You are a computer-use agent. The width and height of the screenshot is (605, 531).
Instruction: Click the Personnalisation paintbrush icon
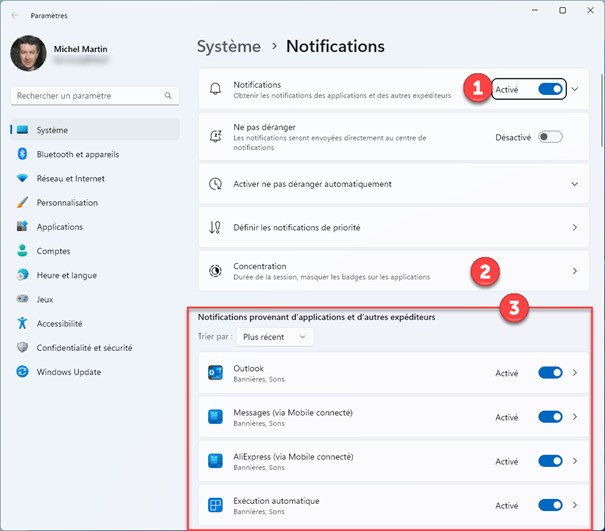pos(22,202)
